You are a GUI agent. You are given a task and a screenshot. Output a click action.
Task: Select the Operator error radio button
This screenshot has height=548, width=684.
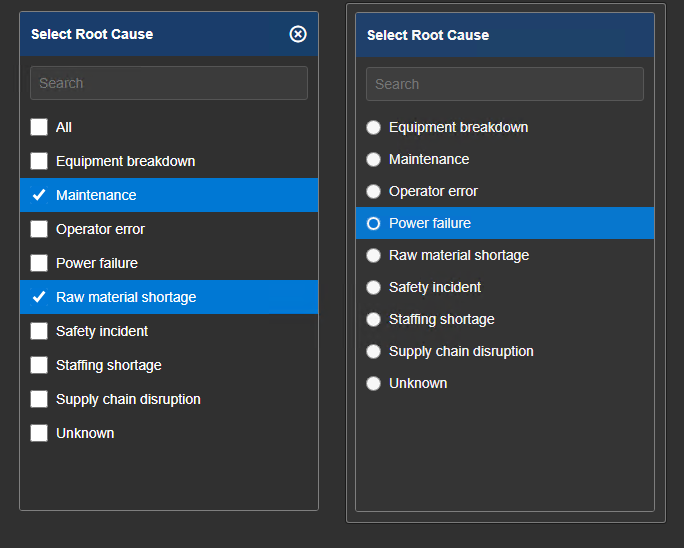click(373, 191)
